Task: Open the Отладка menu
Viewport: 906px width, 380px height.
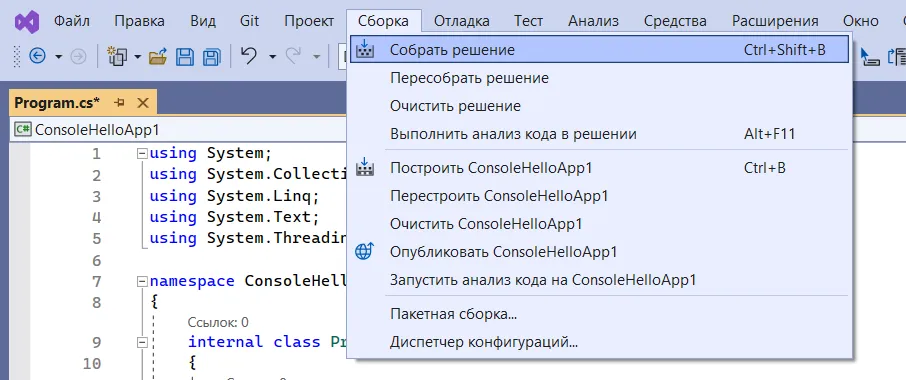Action: 462,21
